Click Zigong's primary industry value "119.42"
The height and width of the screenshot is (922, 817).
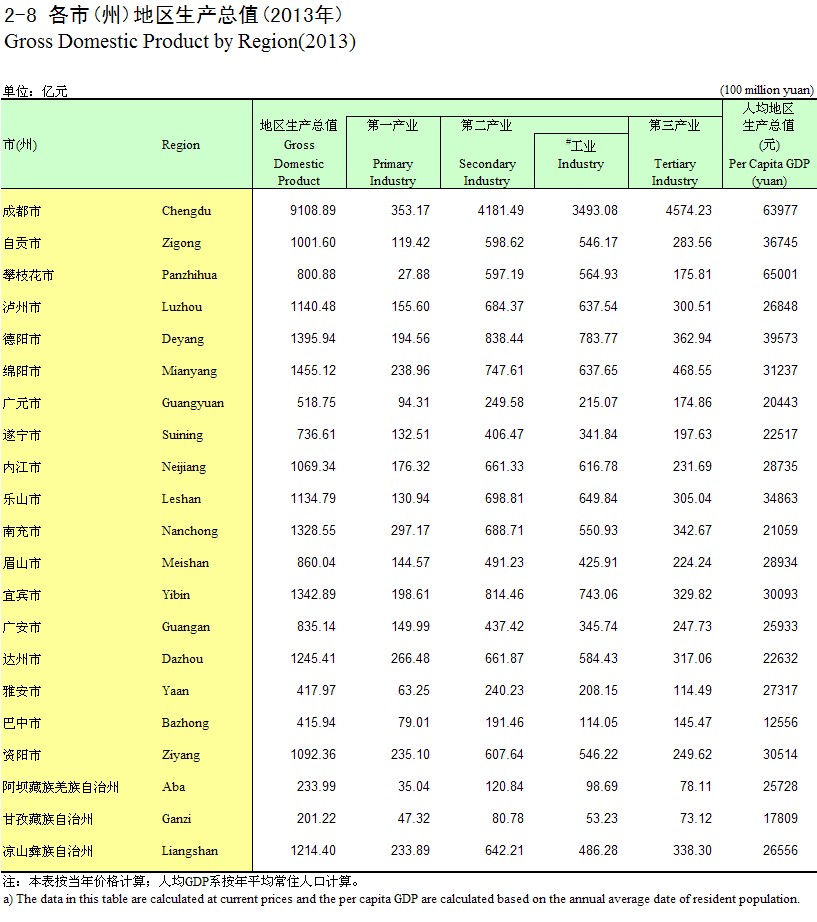(411, 242)
